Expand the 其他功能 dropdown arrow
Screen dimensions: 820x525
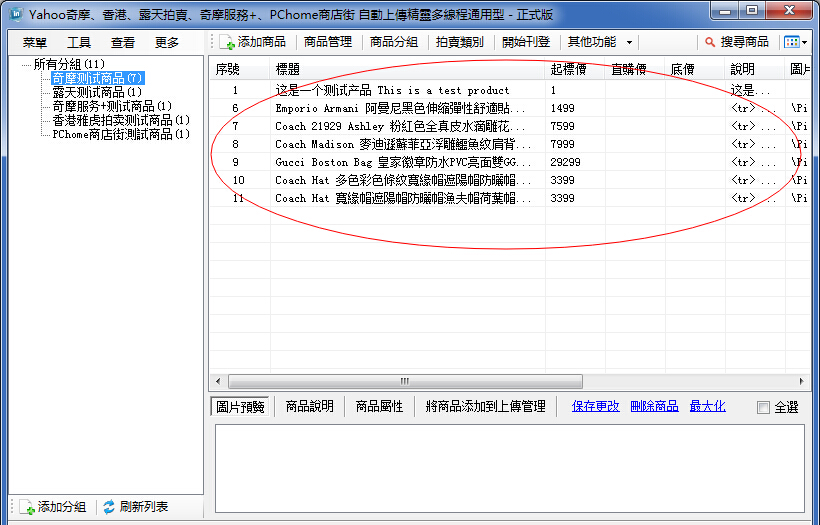[x=629, y=42]
